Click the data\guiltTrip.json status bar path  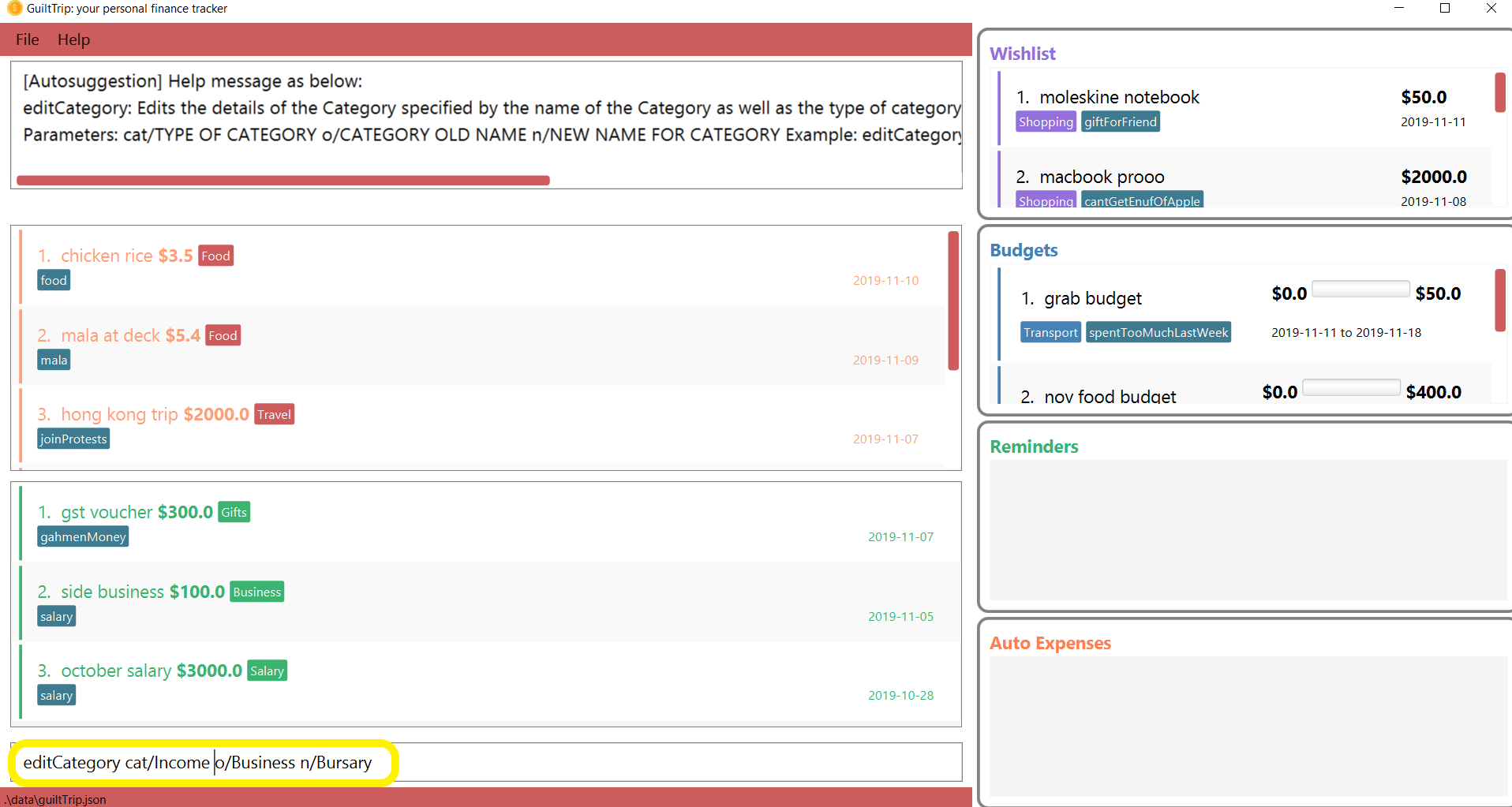pos(55,799)
